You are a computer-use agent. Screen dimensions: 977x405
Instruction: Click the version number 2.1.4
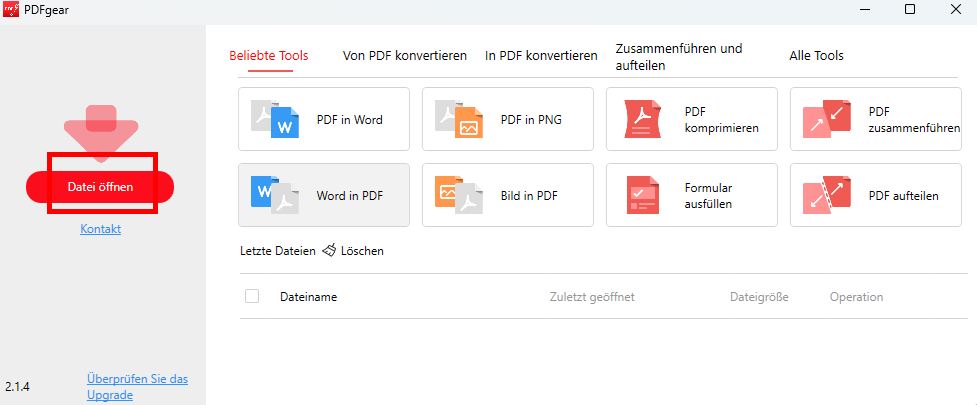tap(17, 387)
